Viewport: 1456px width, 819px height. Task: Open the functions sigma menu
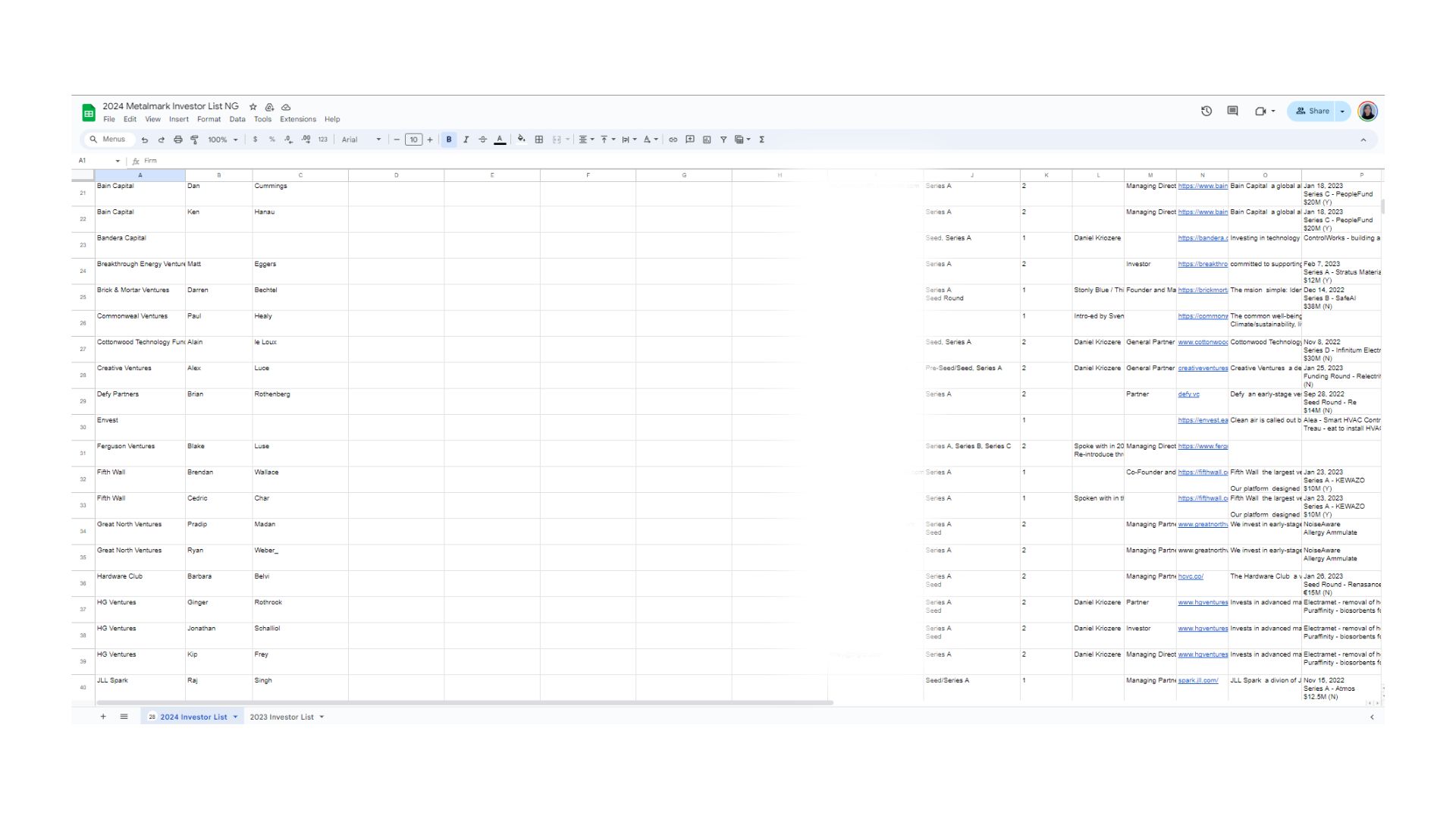[x=761, y=140]
